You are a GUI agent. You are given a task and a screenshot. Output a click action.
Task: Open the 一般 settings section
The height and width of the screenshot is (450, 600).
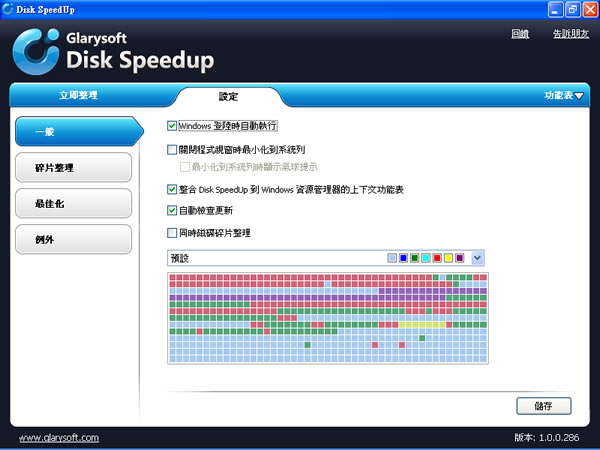[x=79, y=132]
